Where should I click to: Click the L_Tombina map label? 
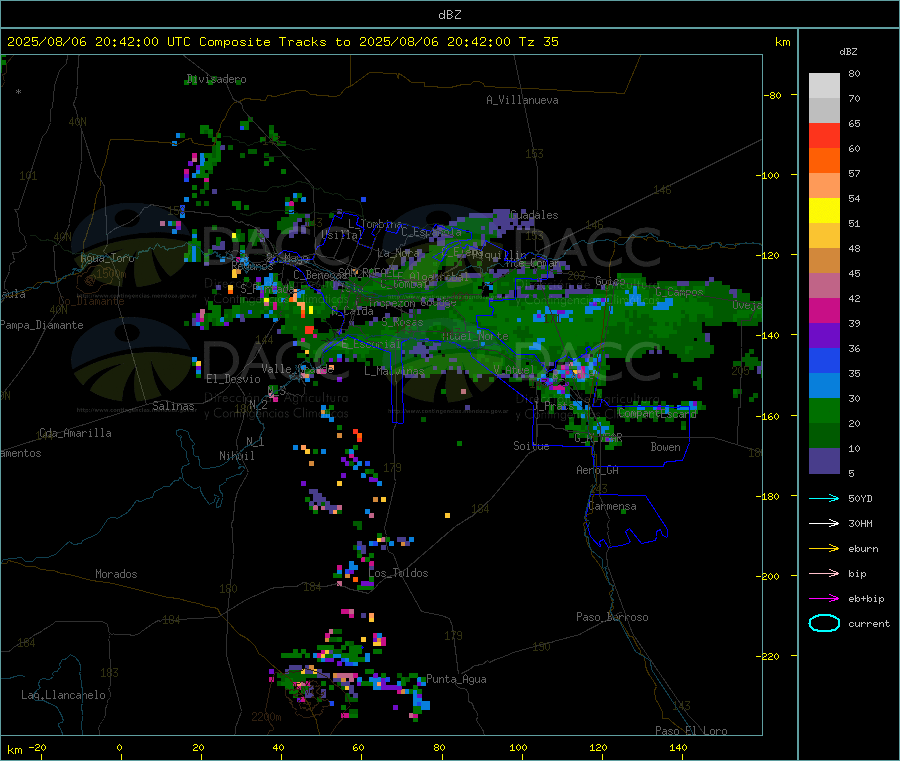coord(375,224)
